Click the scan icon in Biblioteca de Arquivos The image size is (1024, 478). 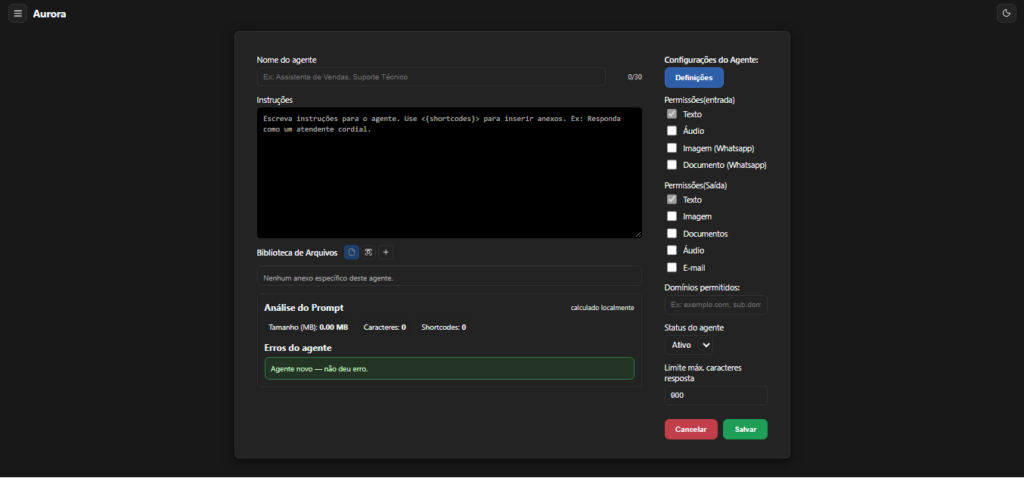point(368,252)
